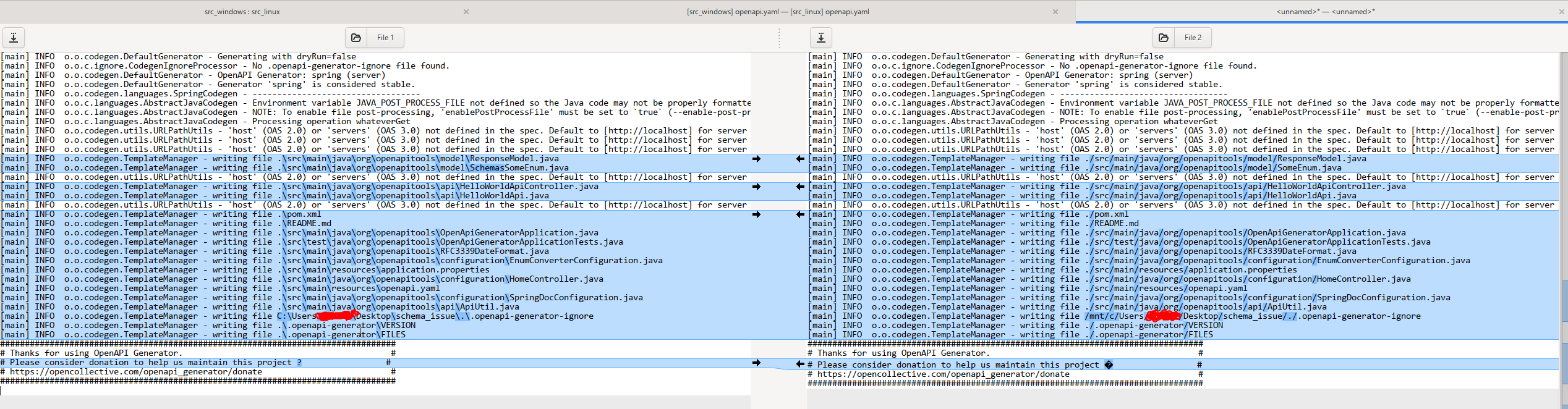
Task: Click the right pane save file icon
Action: click(821, 38)
